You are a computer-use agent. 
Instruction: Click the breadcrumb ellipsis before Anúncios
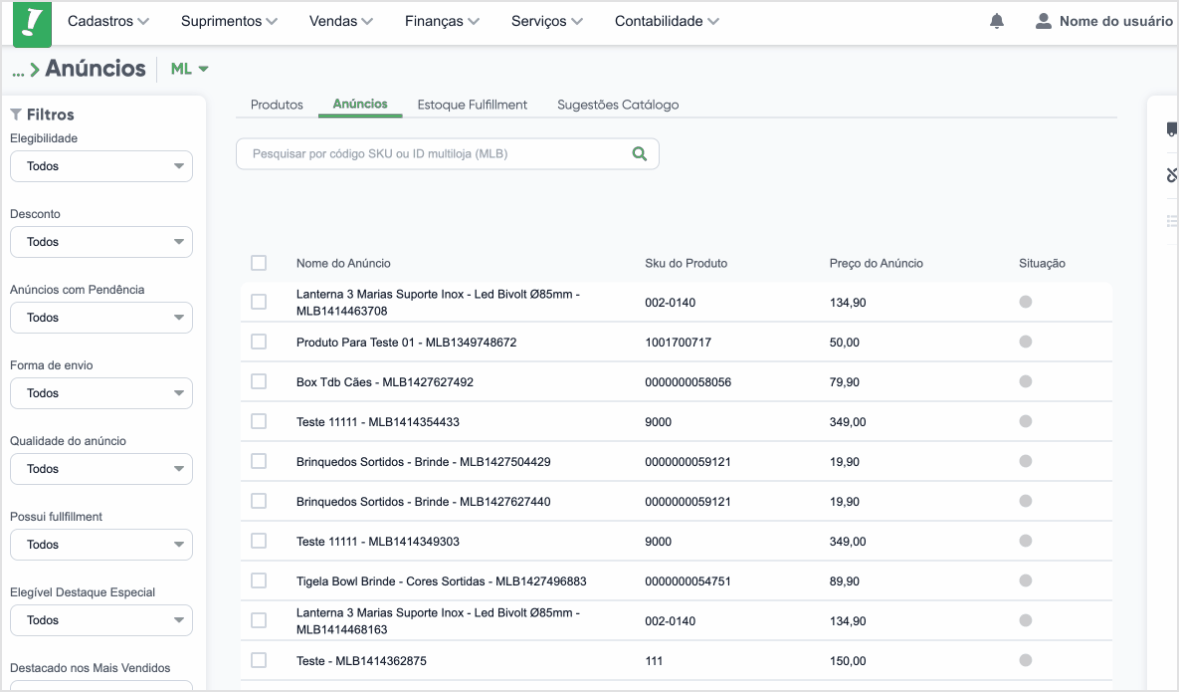pos(18,71)
